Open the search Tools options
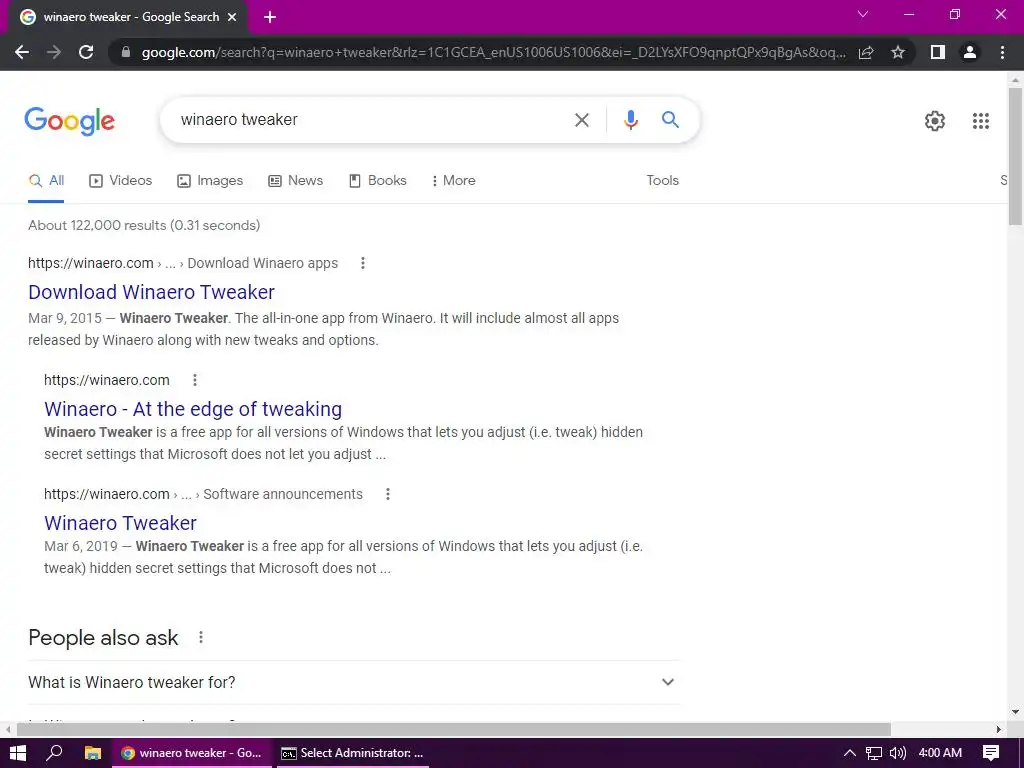The image size is (1024, 768). tap(662, 181)
